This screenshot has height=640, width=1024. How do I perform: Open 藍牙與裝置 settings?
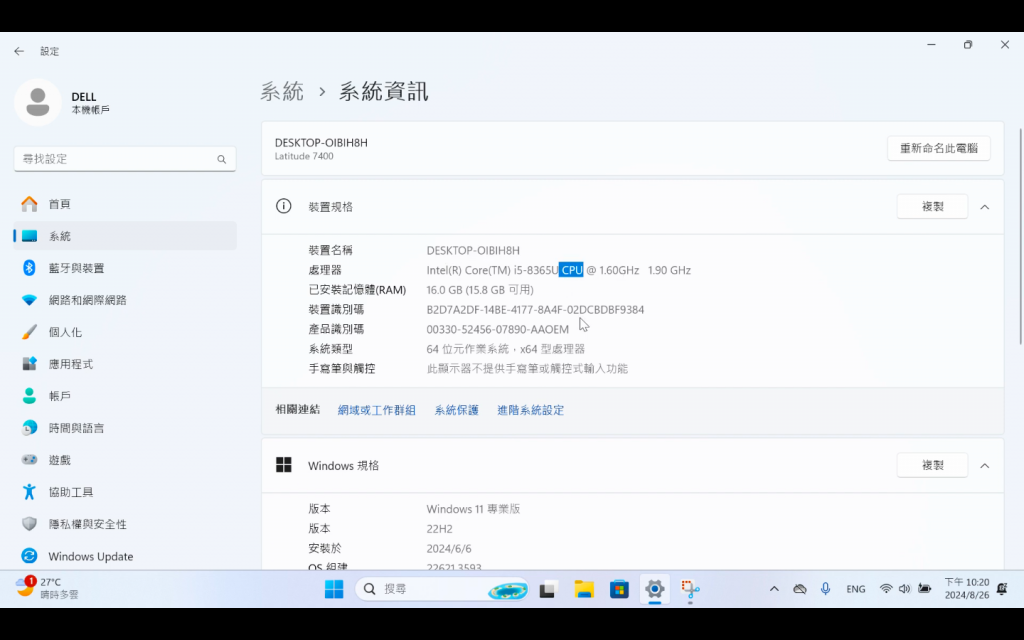coord(125,268)
